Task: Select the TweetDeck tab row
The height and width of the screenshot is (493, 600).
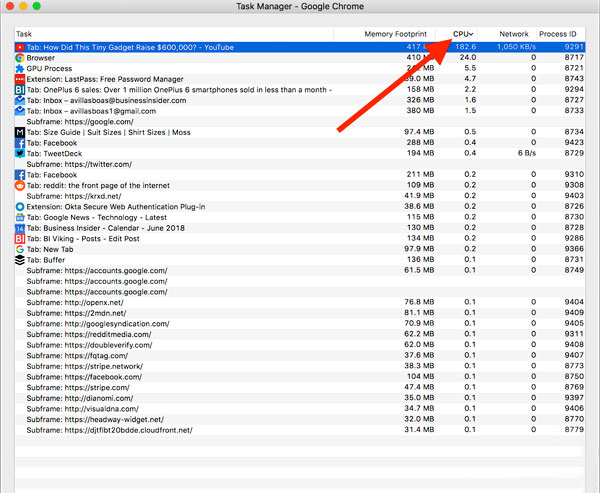Action: pos(300,153)
